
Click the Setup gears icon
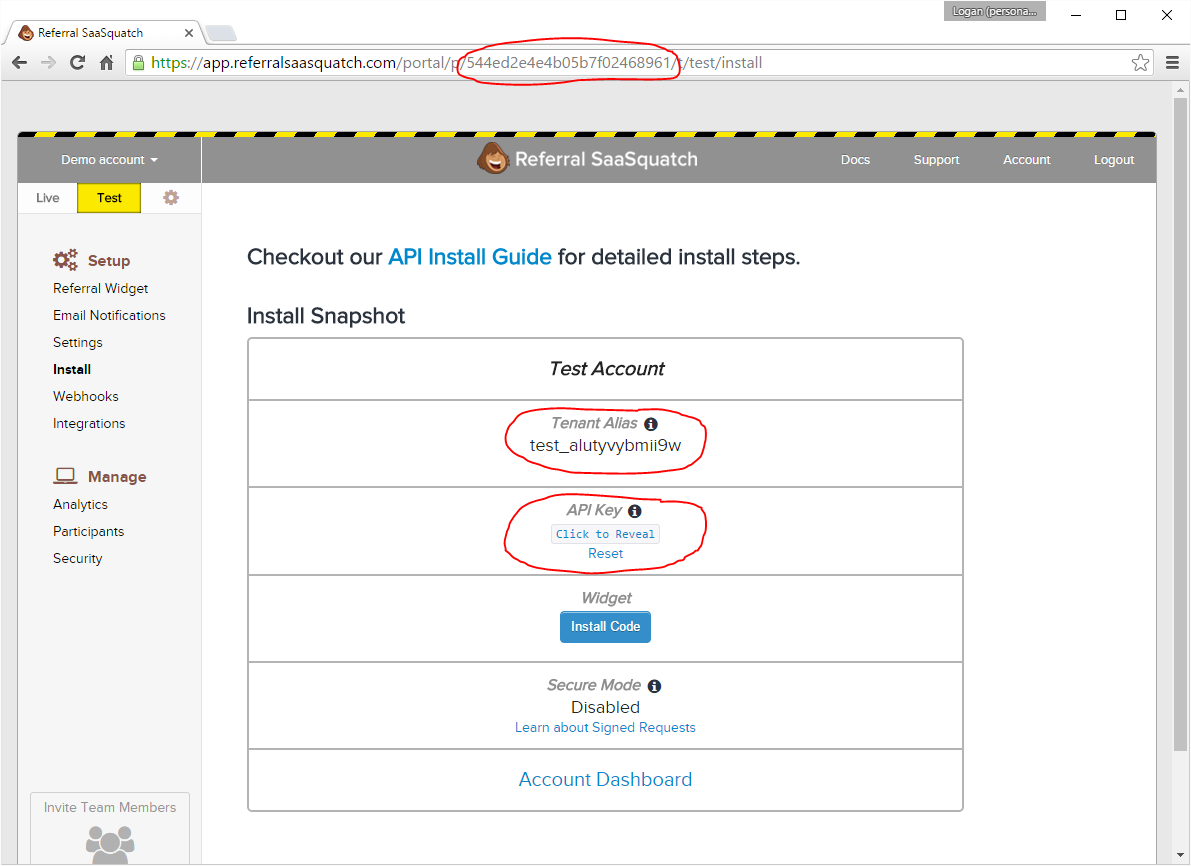pyautogui.click(x=65, y=260)
